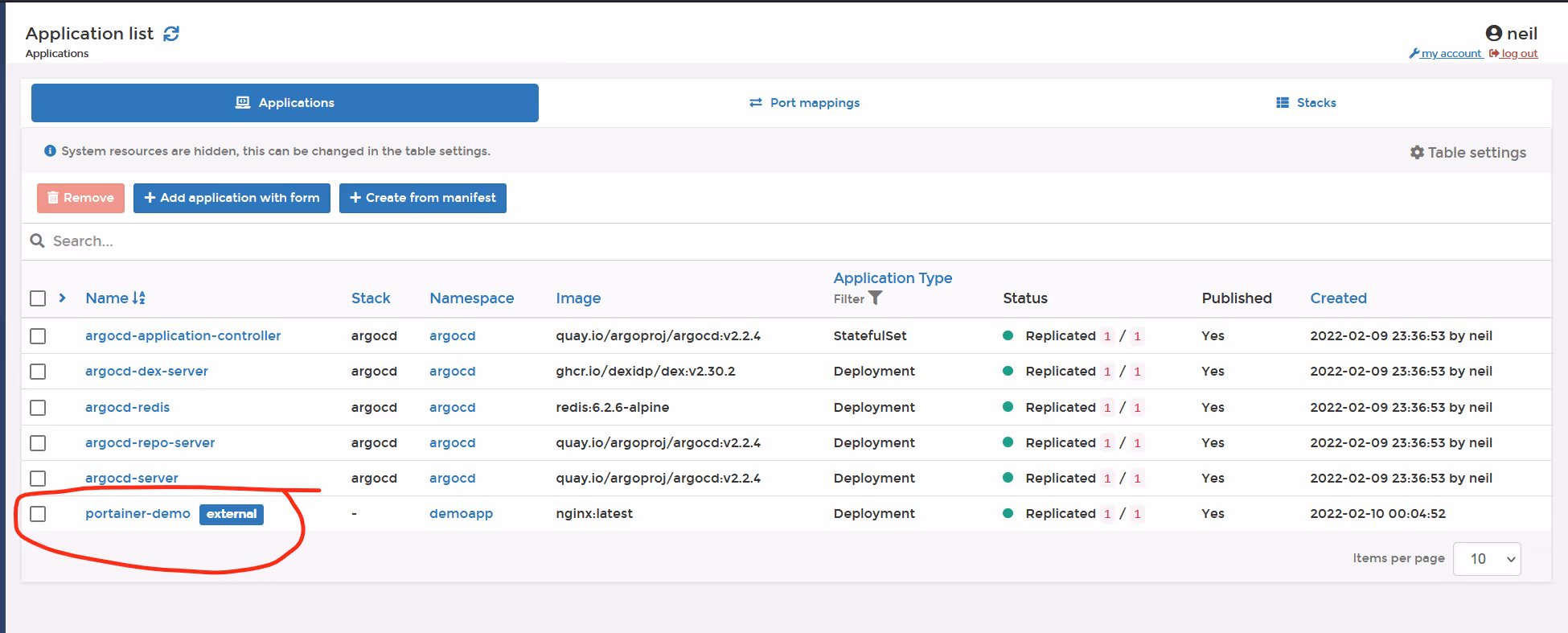Open the my account link
Viewport: 1568px width, 633px height.
(x=1446, y=54)
